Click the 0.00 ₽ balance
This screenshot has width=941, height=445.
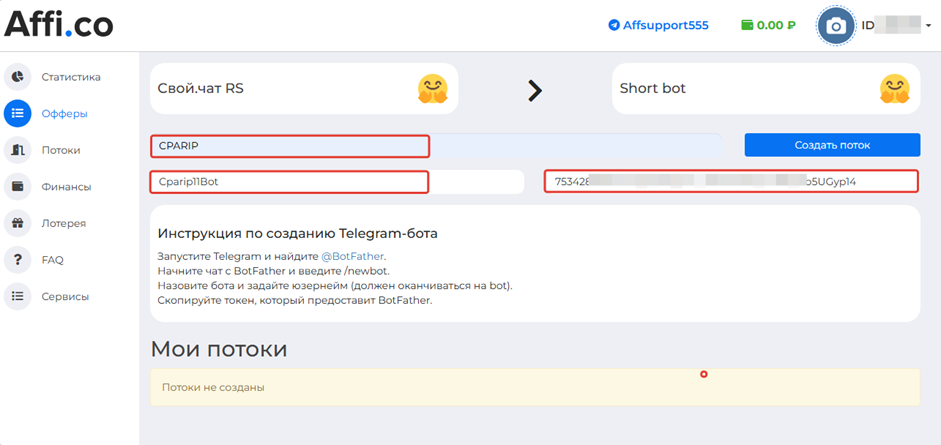(x=776, y=25)
